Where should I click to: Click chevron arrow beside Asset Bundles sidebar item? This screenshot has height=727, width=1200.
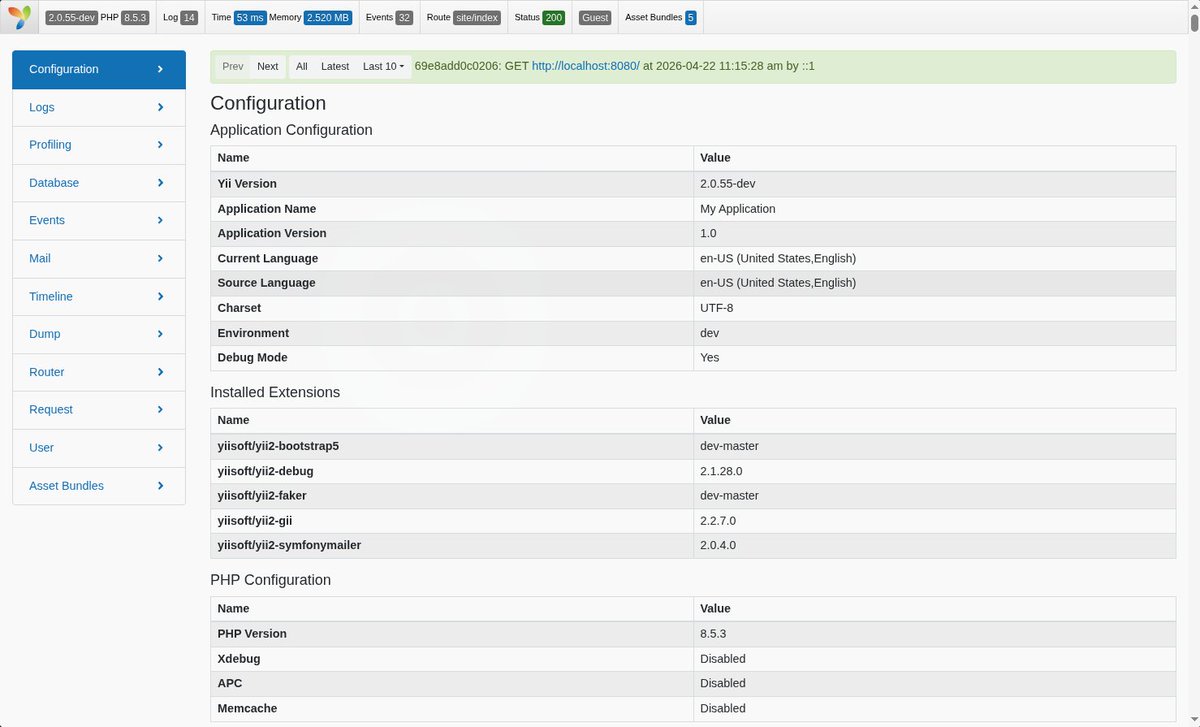[160, 485]
